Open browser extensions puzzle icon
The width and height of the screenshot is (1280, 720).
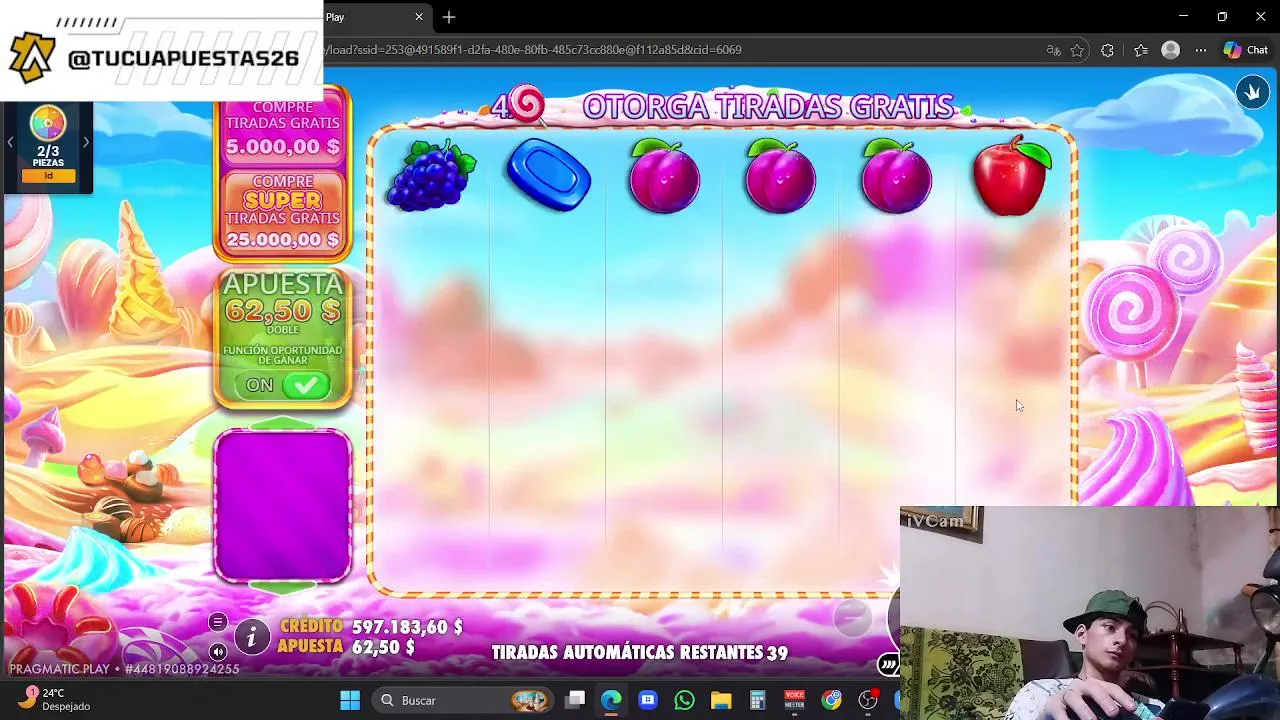1107,50
